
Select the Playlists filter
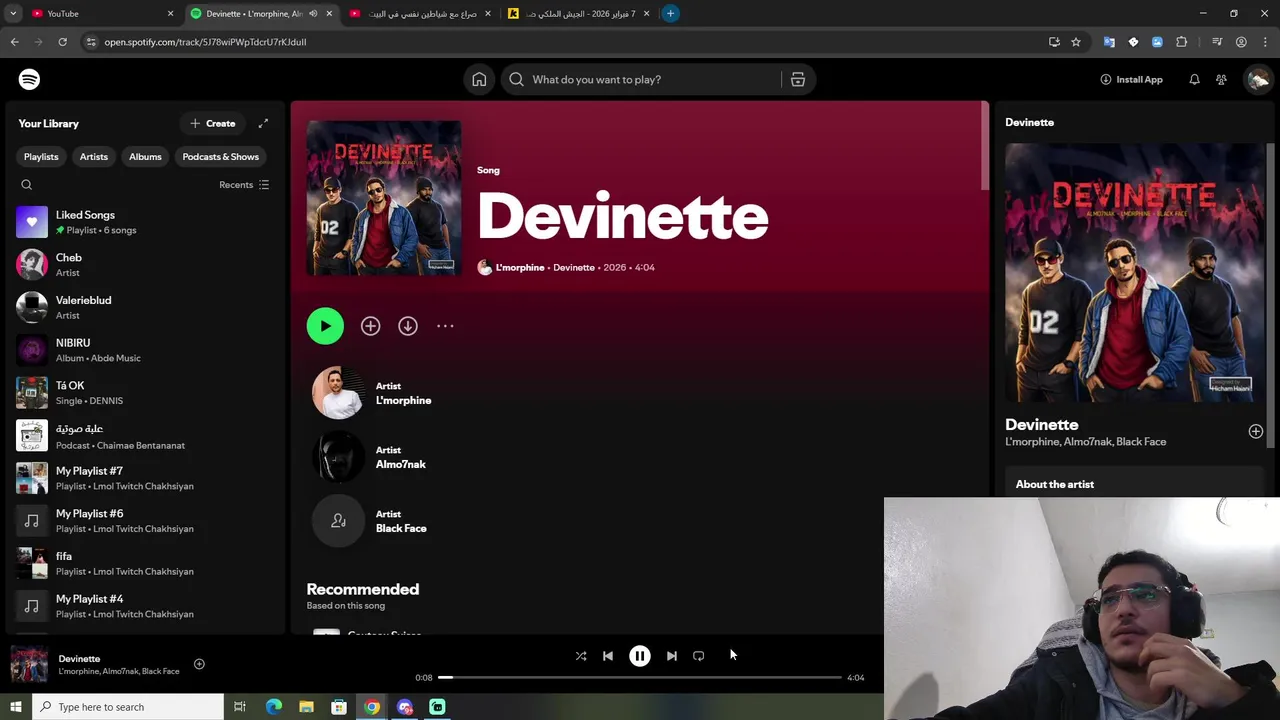(x=41, y=156)
